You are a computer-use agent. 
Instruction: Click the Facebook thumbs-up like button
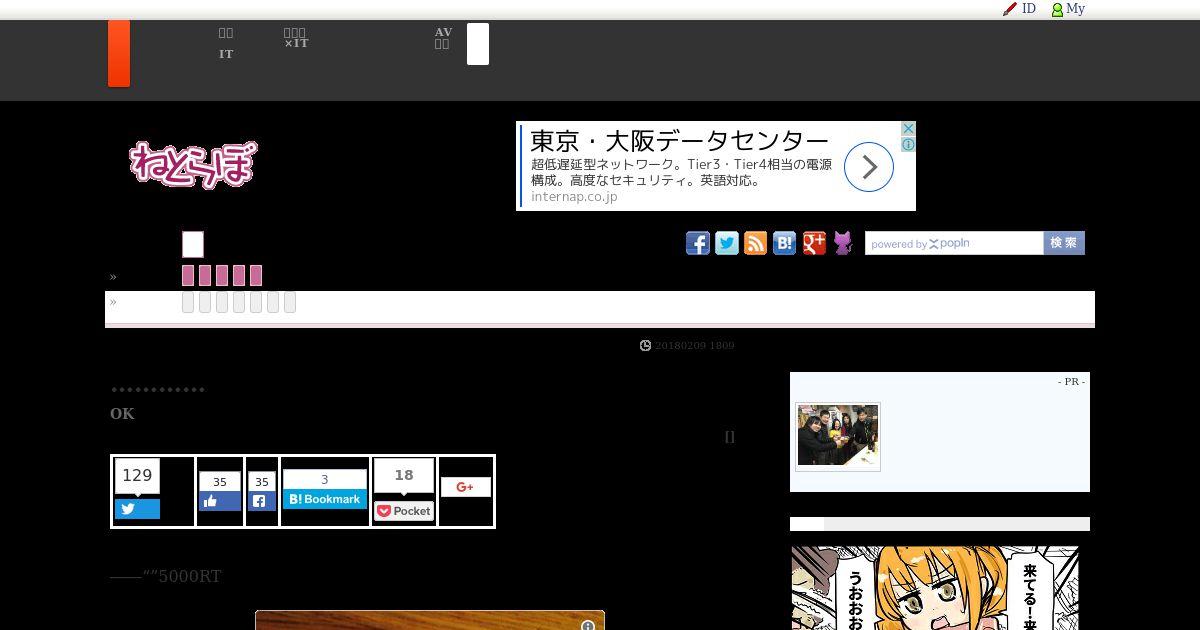coord(220,501)
